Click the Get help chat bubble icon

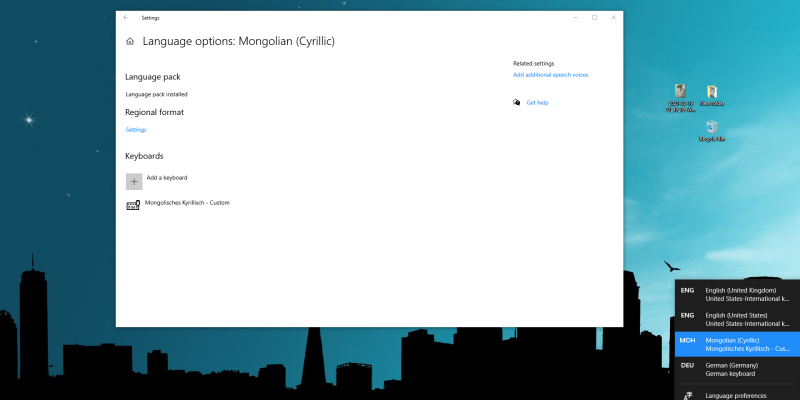click(517, 102)
